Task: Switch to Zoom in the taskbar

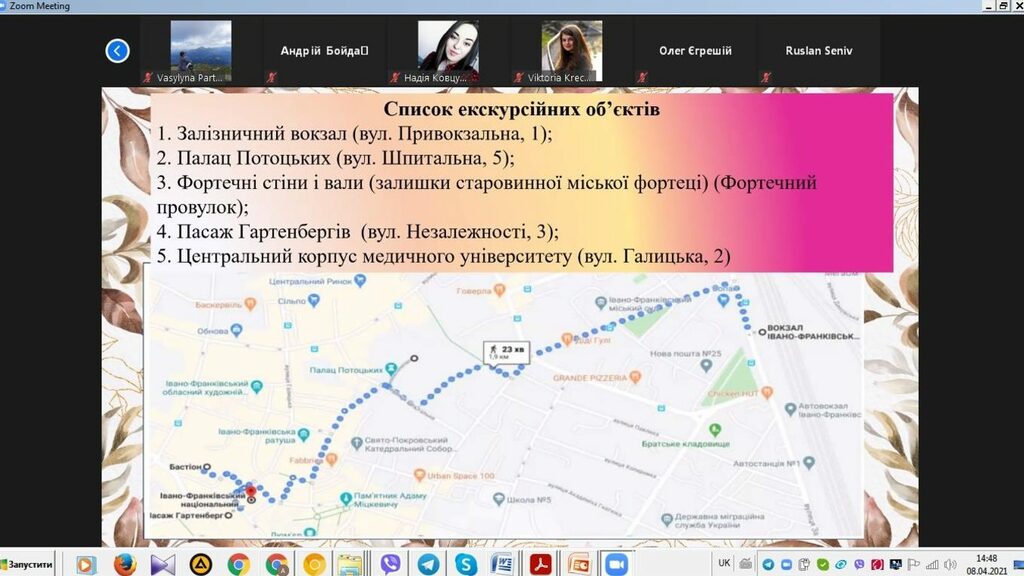Action: 615,565
